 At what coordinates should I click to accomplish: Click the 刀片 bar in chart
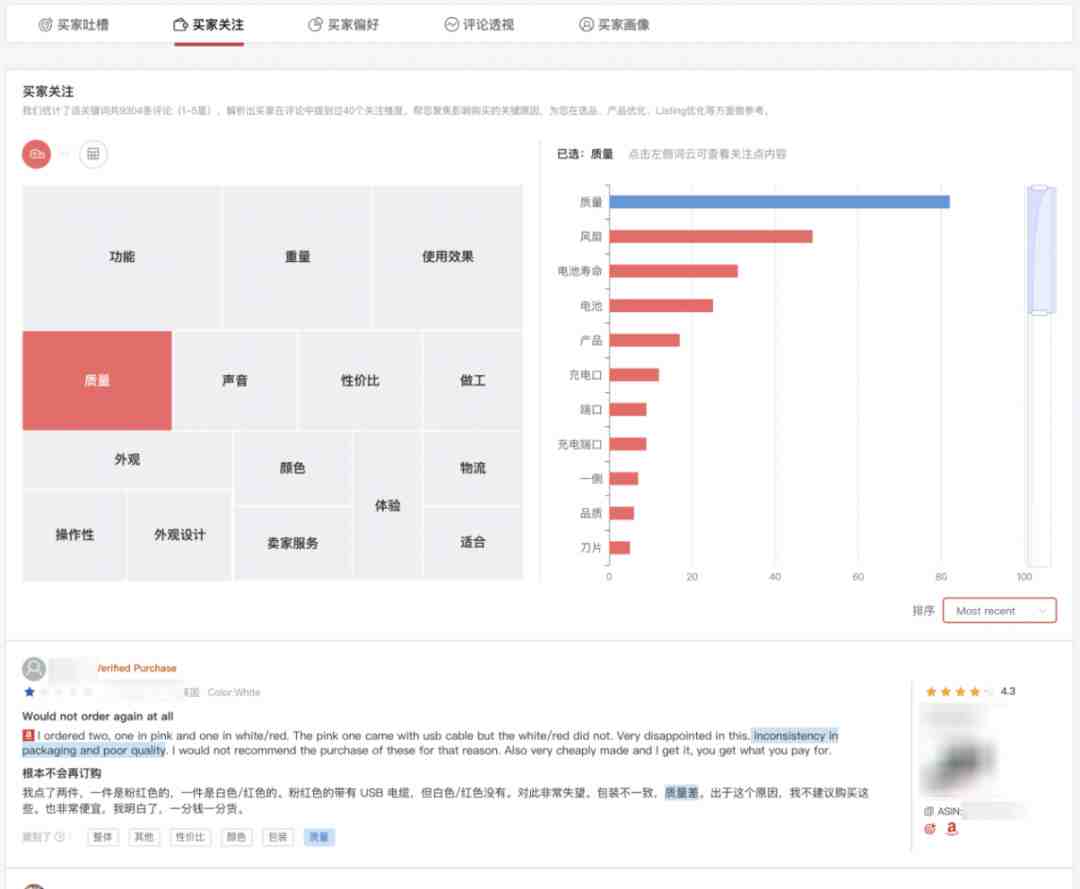pos(619,547)
